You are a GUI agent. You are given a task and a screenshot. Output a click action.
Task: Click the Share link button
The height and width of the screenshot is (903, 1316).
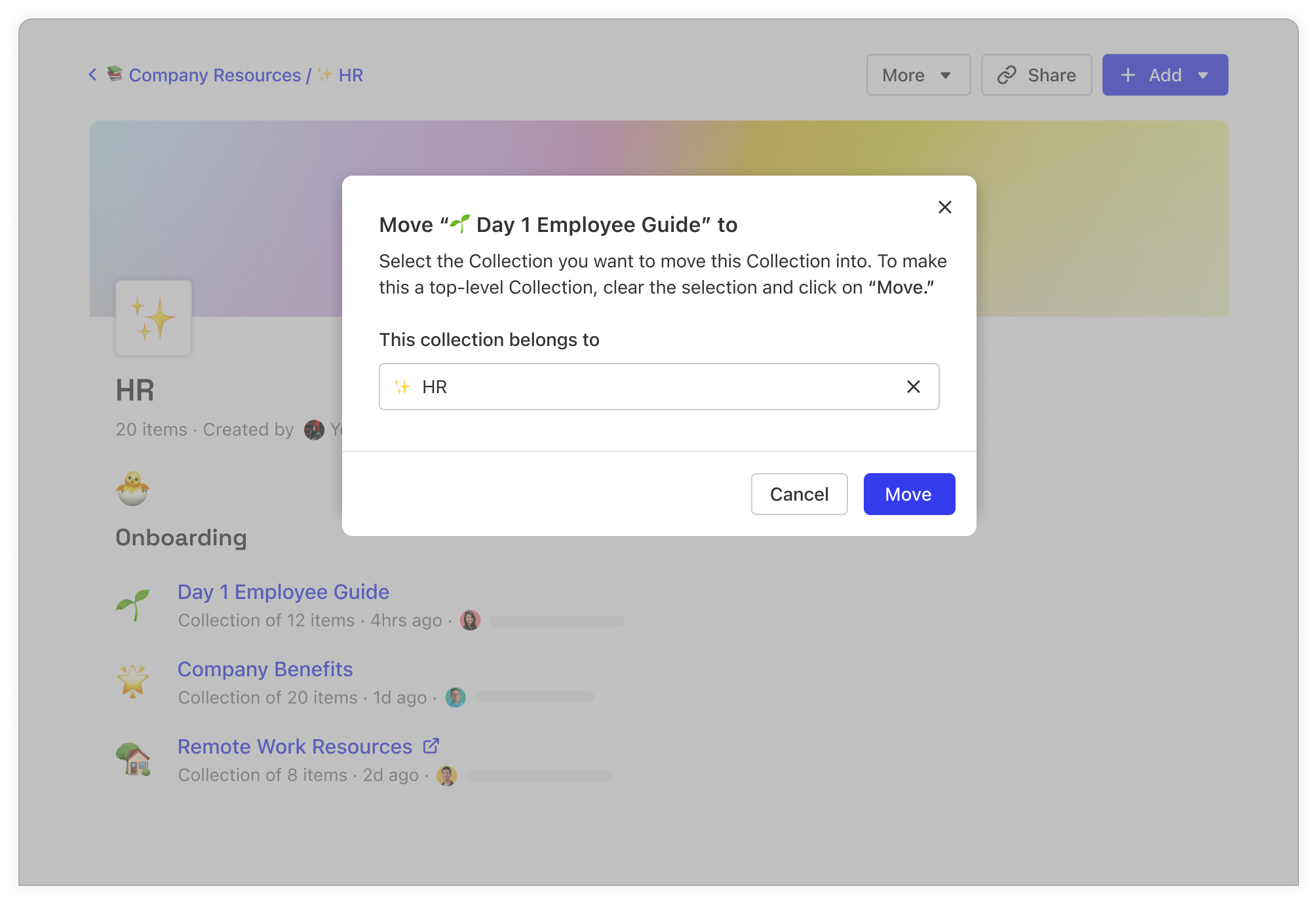click(1036, 75)
